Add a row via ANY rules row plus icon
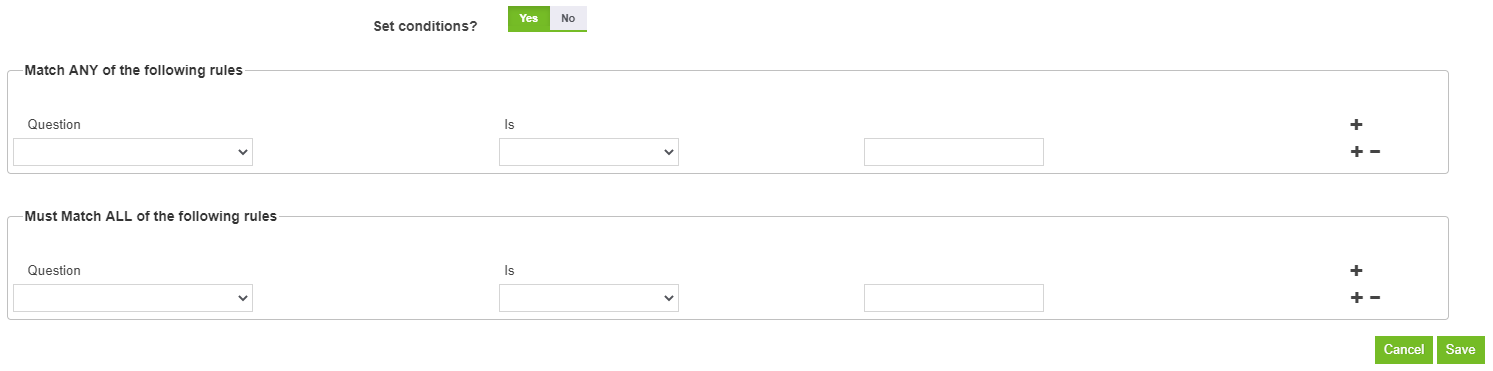The height and width of the screenshot is (371, 1493). pyautogui.click(x=1356, y=152)
